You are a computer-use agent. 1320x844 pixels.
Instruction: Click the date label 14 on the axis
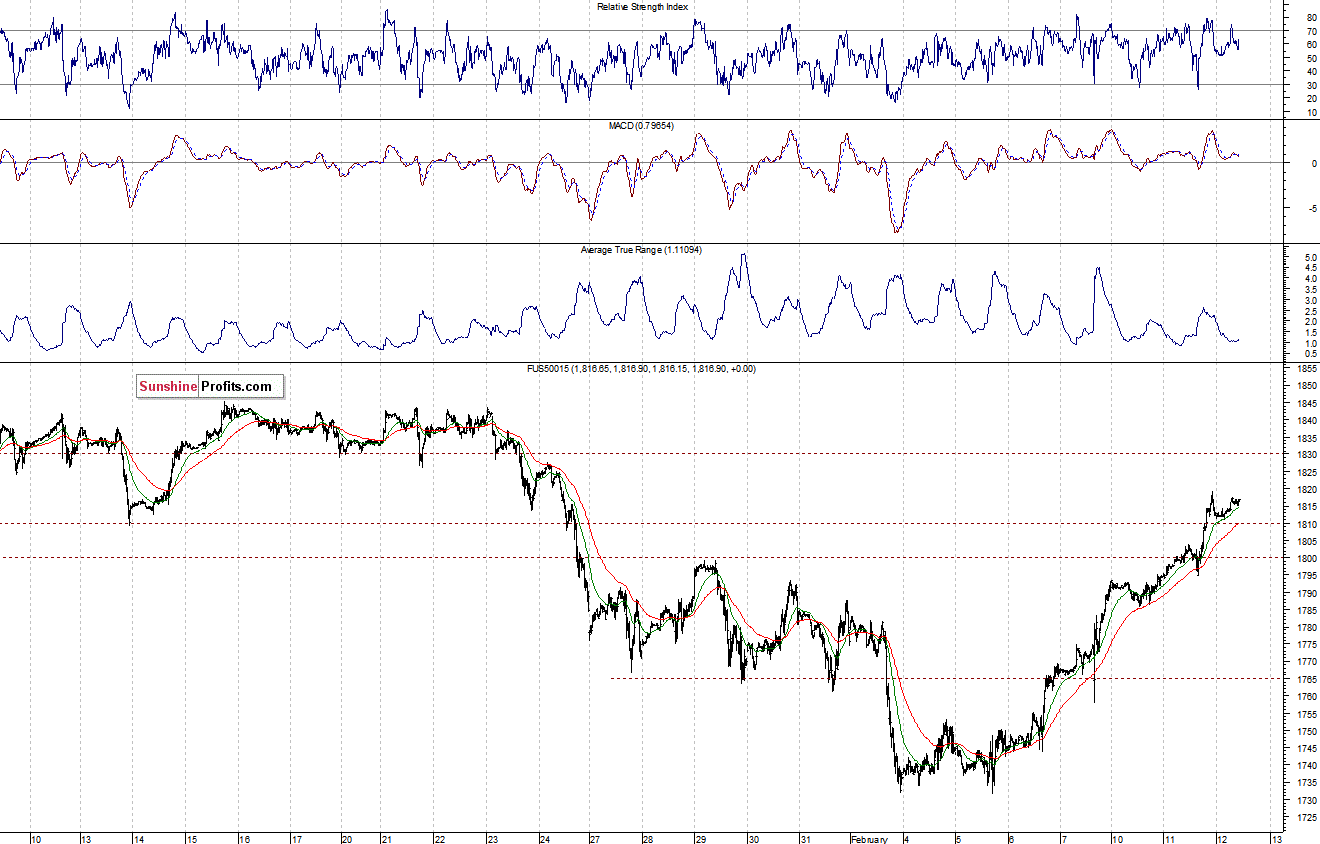(139, 838)
